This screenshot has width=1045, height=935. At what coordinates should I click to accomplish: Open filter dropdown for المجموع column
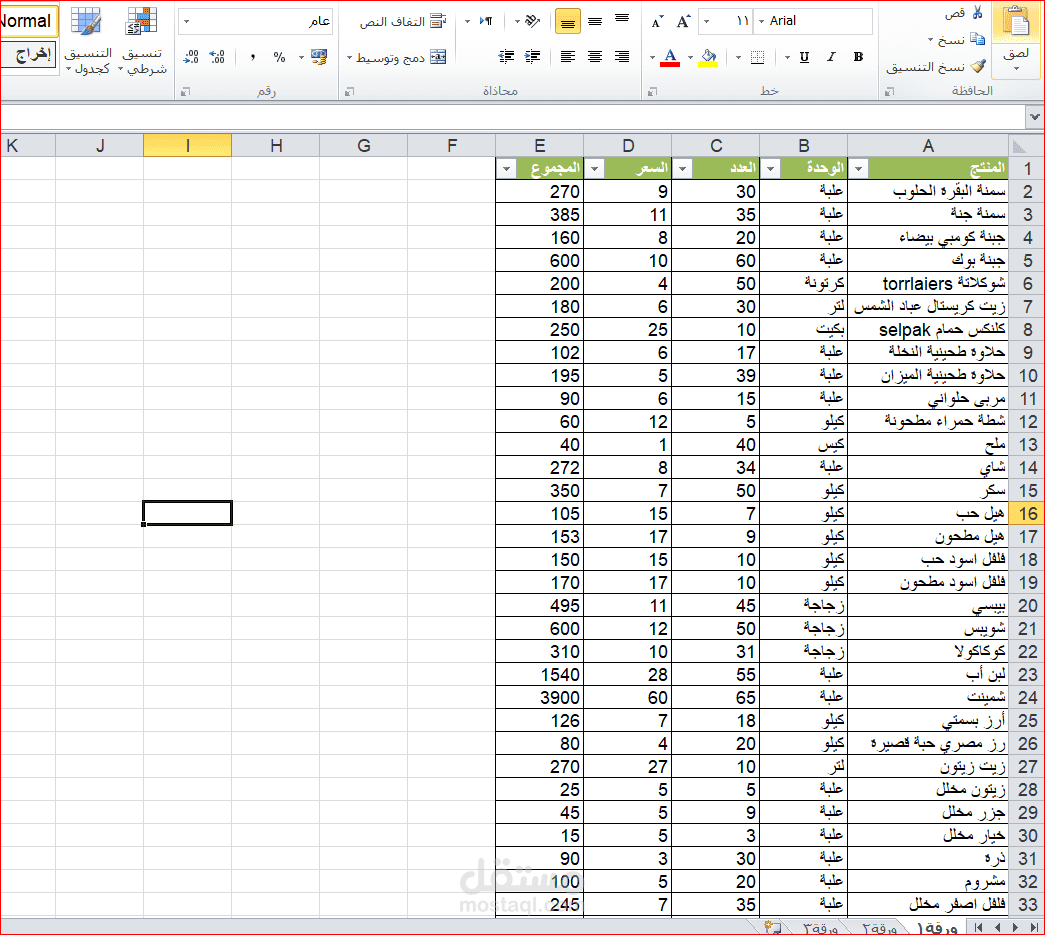pos(507,169)
